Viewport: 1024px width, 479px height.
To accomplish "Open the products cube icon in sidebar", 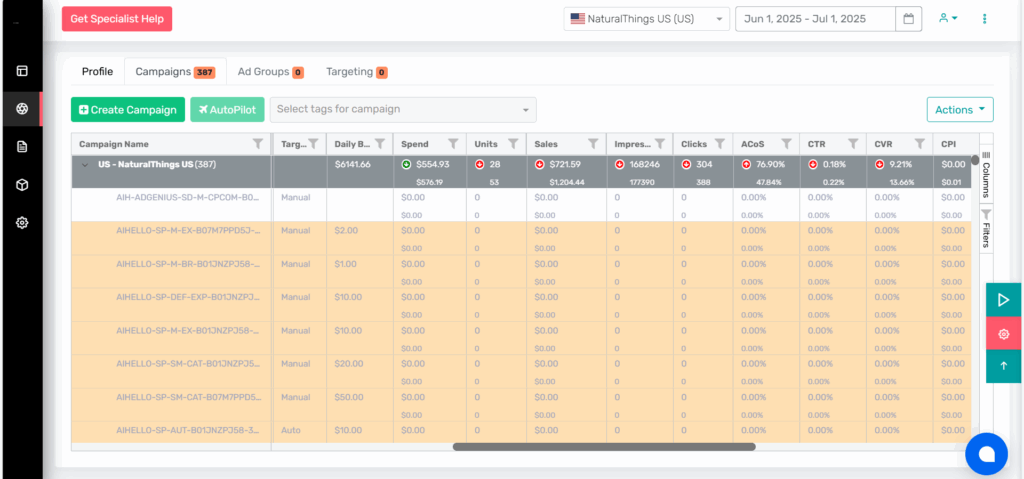I will click(22, 185).
